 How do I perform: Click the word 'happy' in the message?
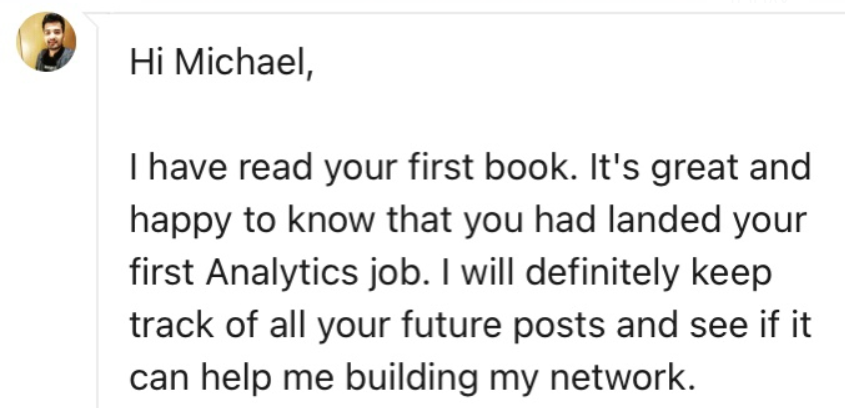click(x=180, y=222)
